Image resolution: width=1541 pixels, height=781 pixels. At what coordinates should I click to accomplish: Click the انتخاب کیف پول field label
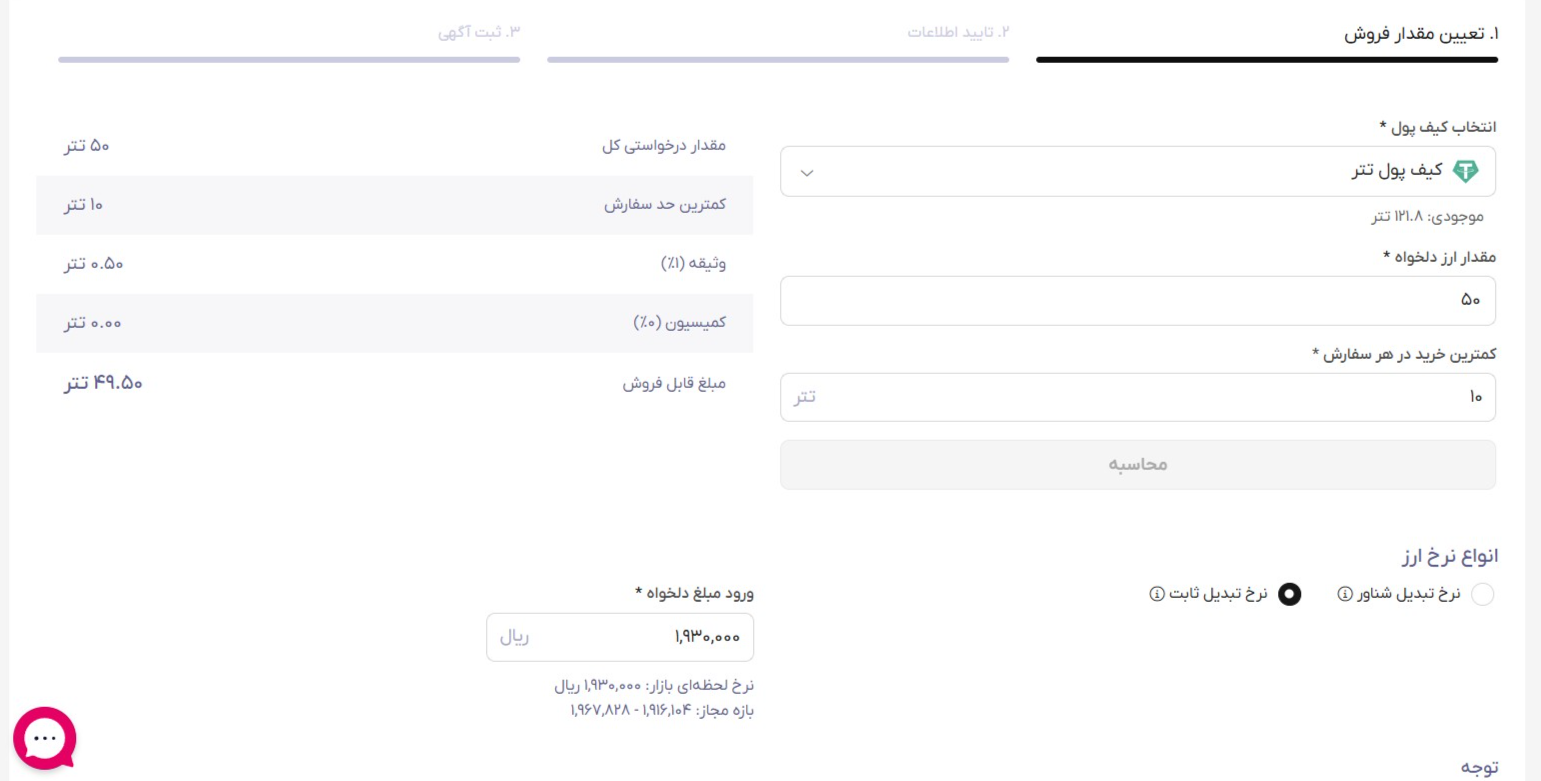(1438, 127)
